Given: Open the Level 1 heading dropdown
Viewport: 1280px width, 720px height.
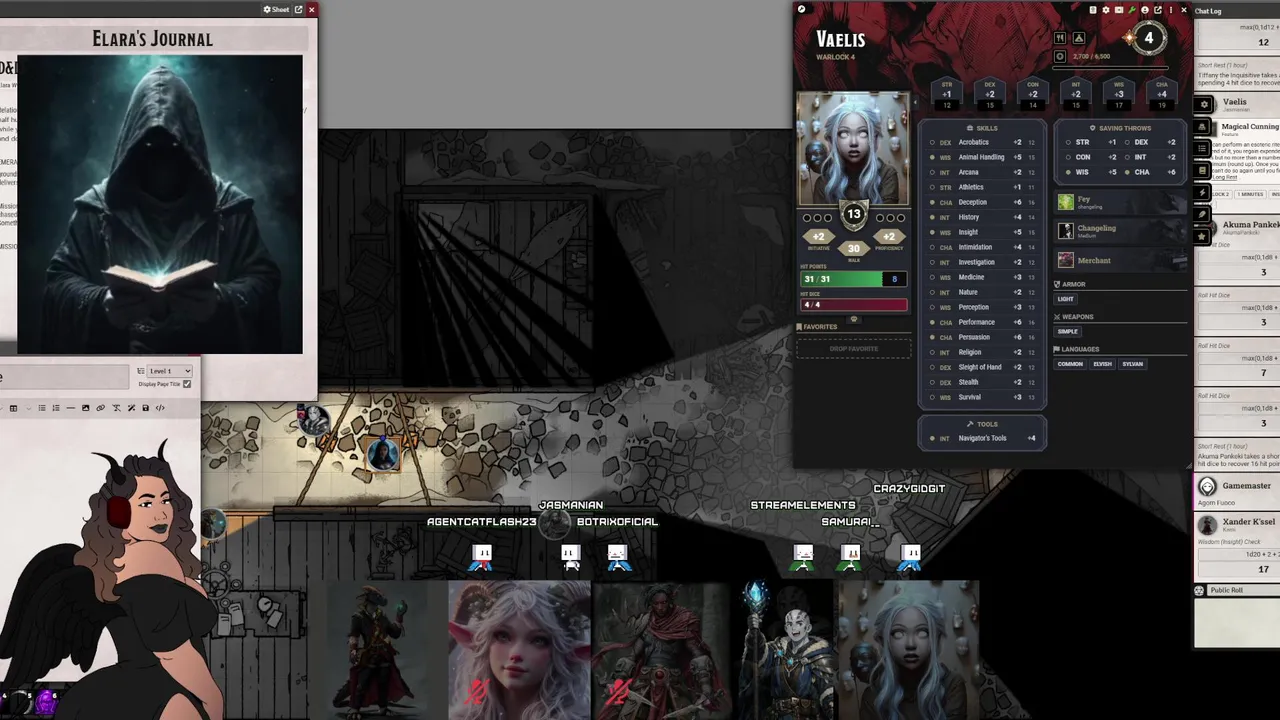Looking at the screenshot, I should point(169,371).
